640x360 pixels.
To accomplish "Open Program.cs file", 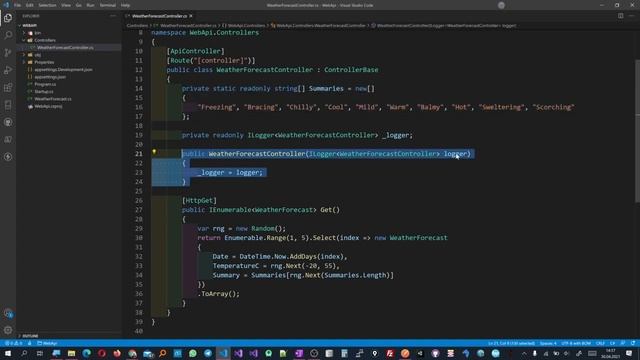I will (x=45, y=84).
